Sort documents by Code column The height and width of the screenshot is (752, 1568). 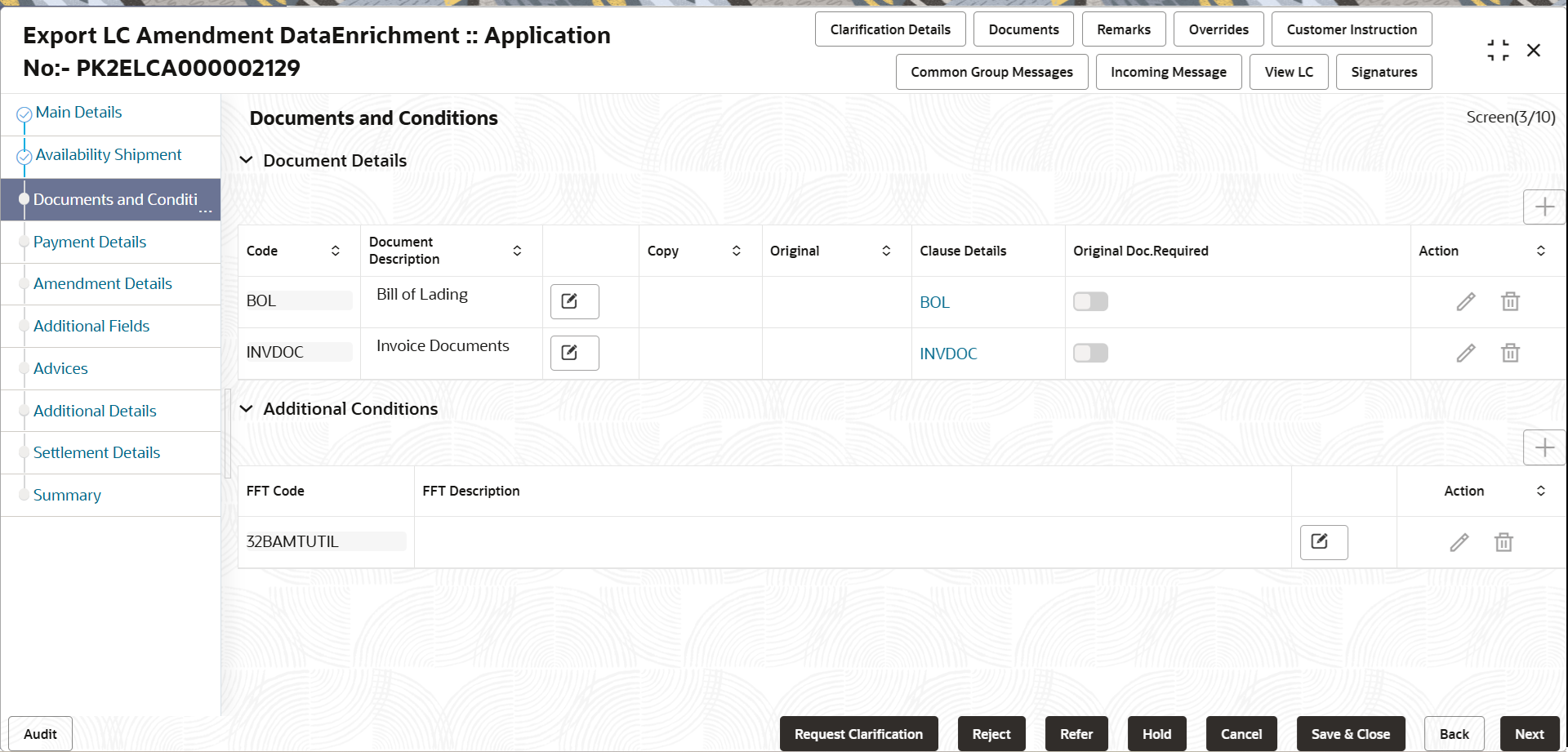click(x=335, y=251)
